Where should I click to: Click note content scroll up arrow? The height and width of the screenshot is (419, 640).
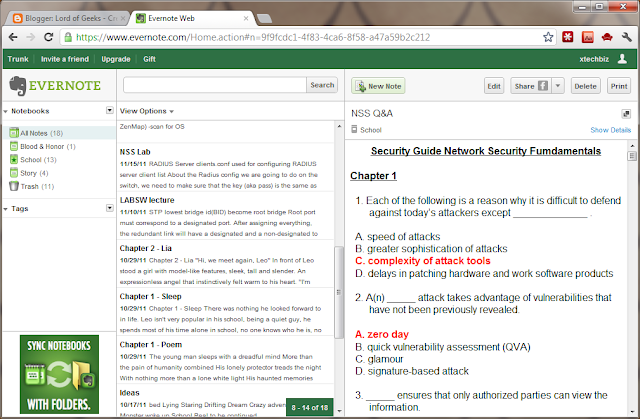click(x=632, y=145)
